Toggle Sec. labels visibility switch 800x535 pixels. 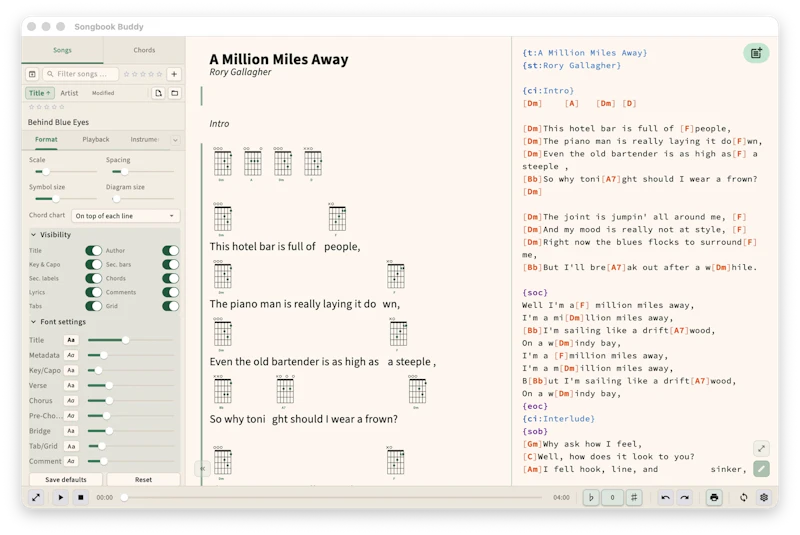pyautogui.click(x=93, y=278)
